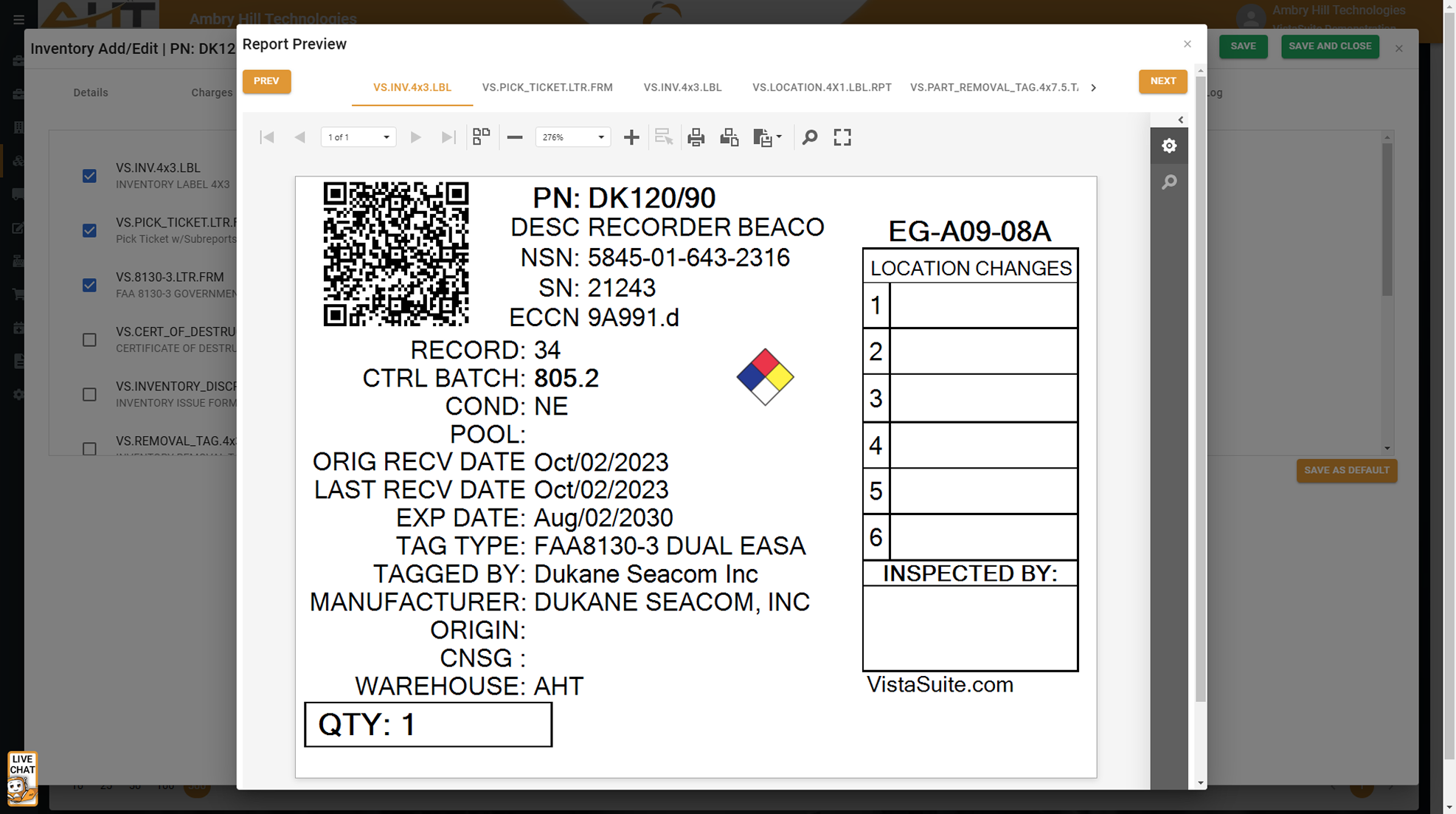
Task: Open the search magnifier in toolbar
Action: point(810,137)
